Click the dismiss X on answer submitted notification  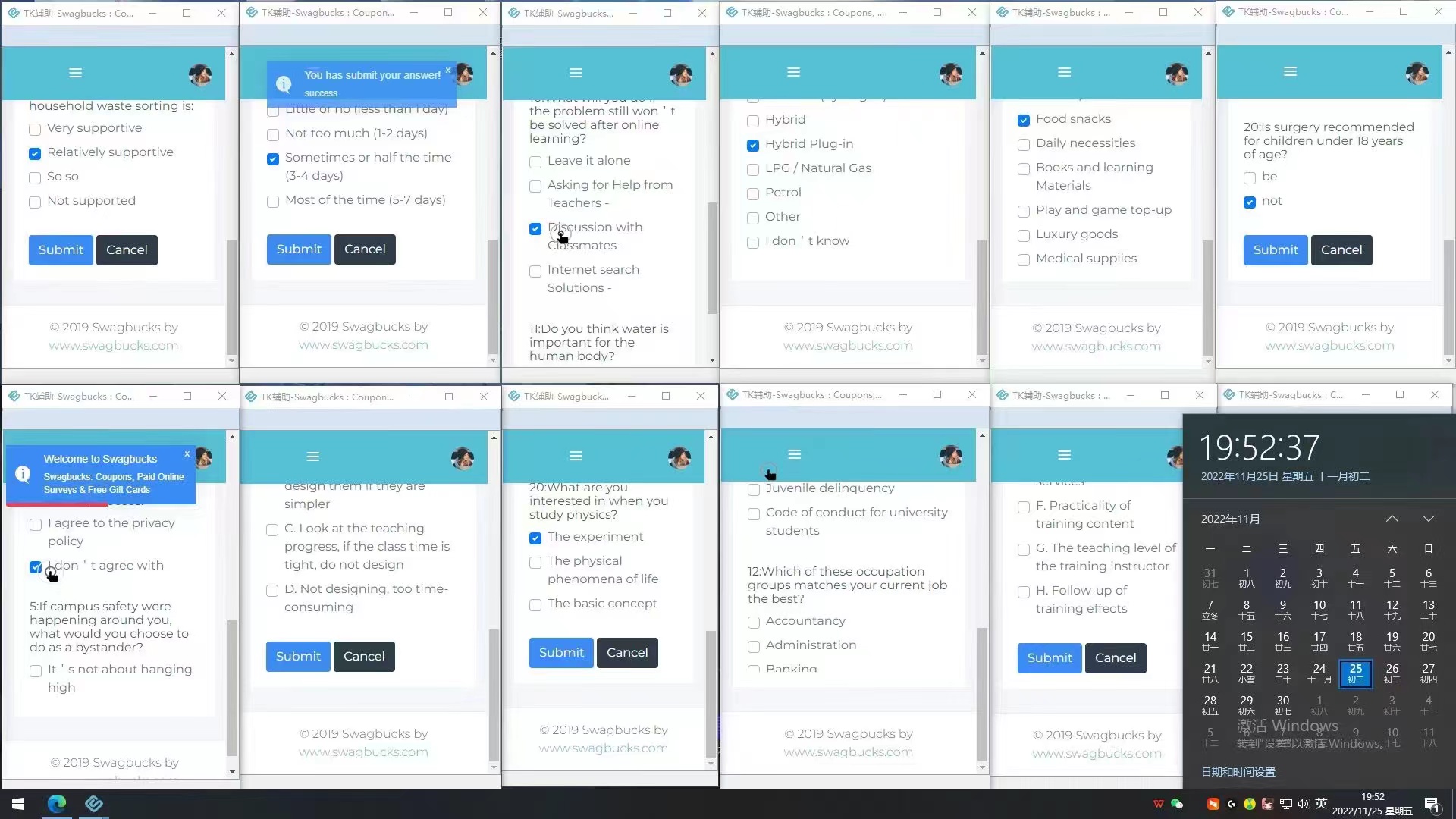coord(449,70)
